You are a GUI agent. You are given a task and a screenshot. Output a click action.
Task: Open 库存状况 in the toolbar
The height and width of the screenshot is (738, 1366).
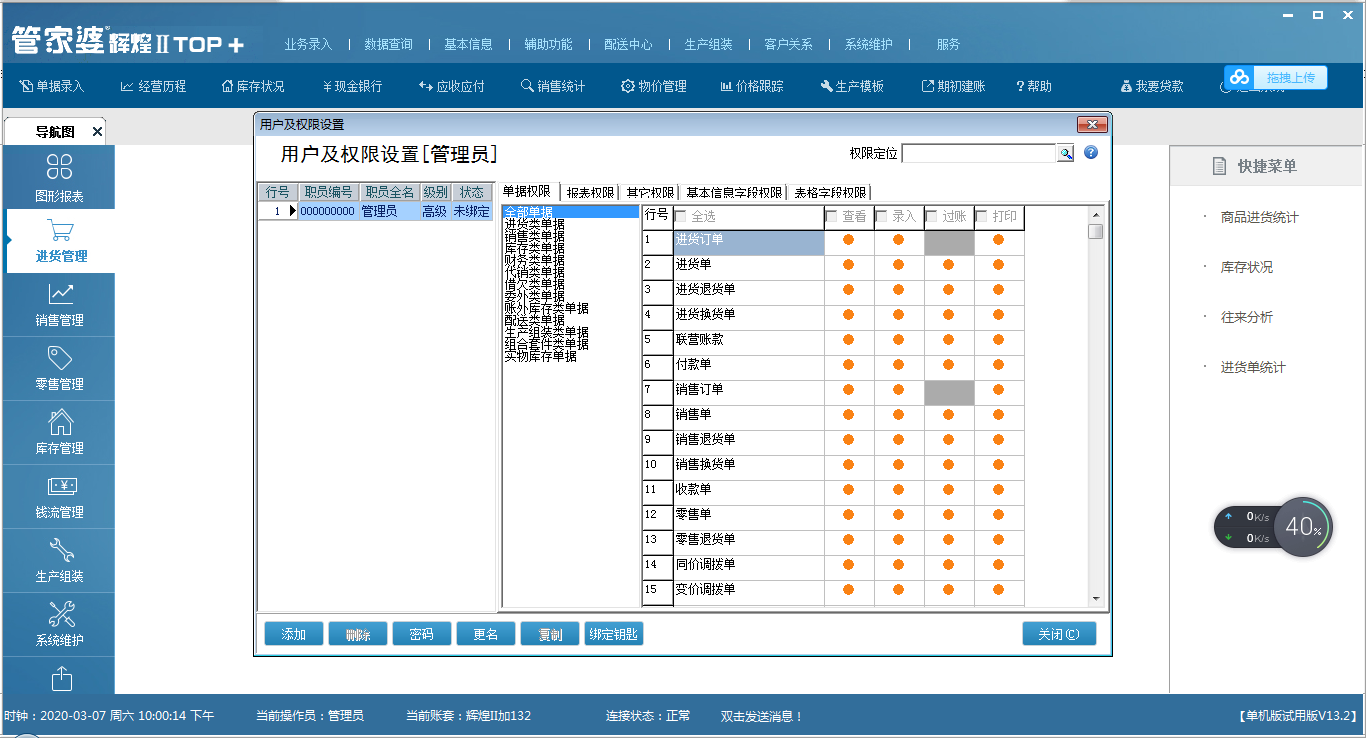pyautogui.click(x=253, y=86)
